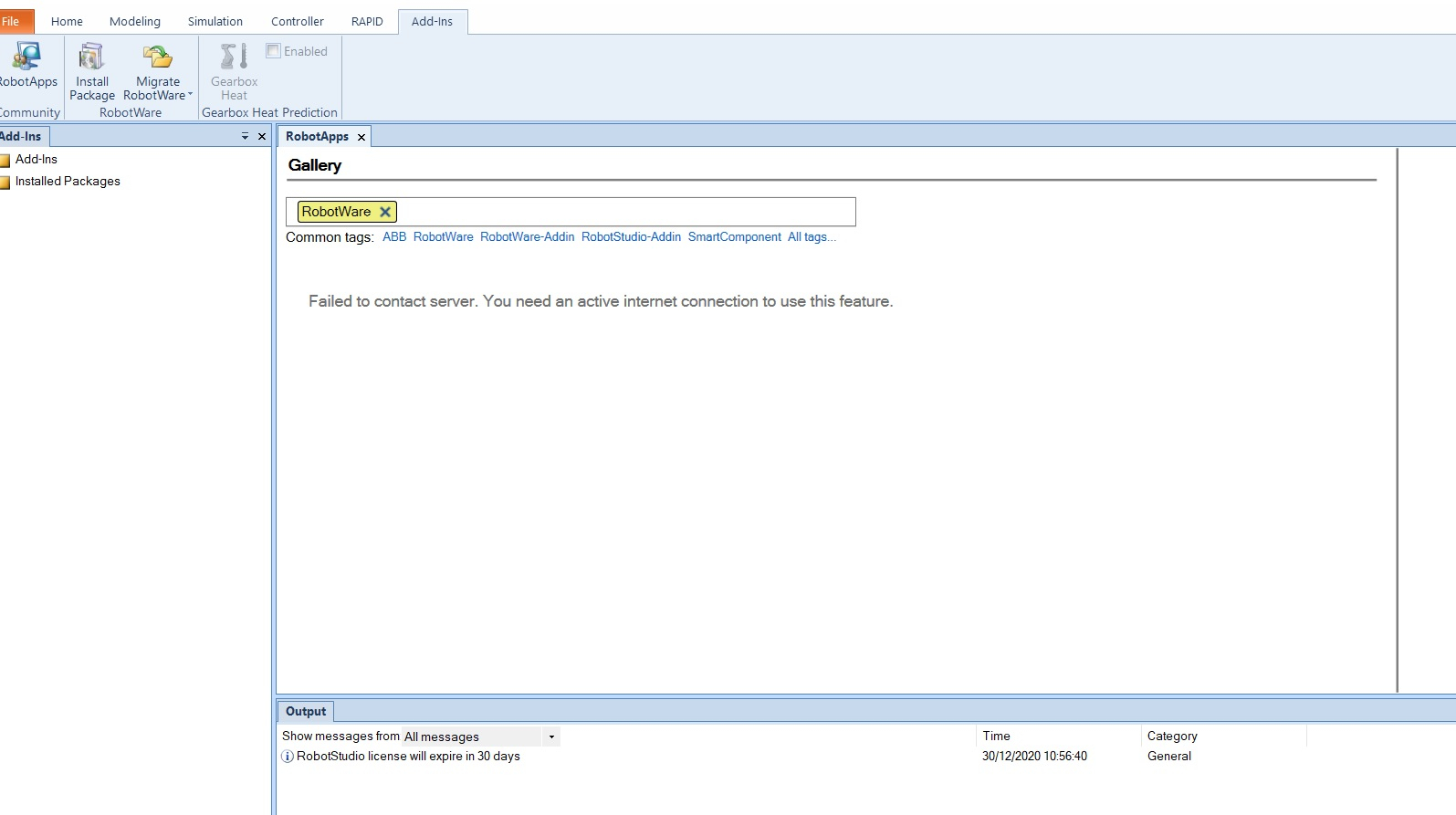This screenshot has height=815, width=1456.
Task: Switch to the RAPID ribbon tab
Action: pos(367,21)
